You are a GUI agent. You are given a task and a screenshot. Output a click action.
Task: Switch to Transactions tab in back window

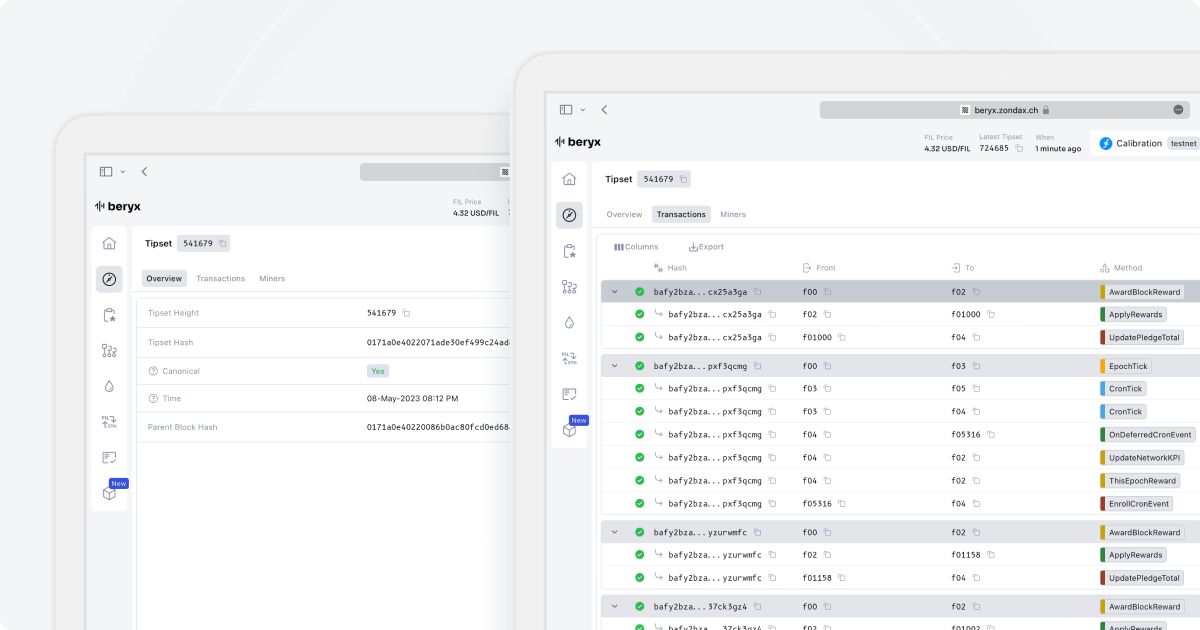[x=221, y=278]
